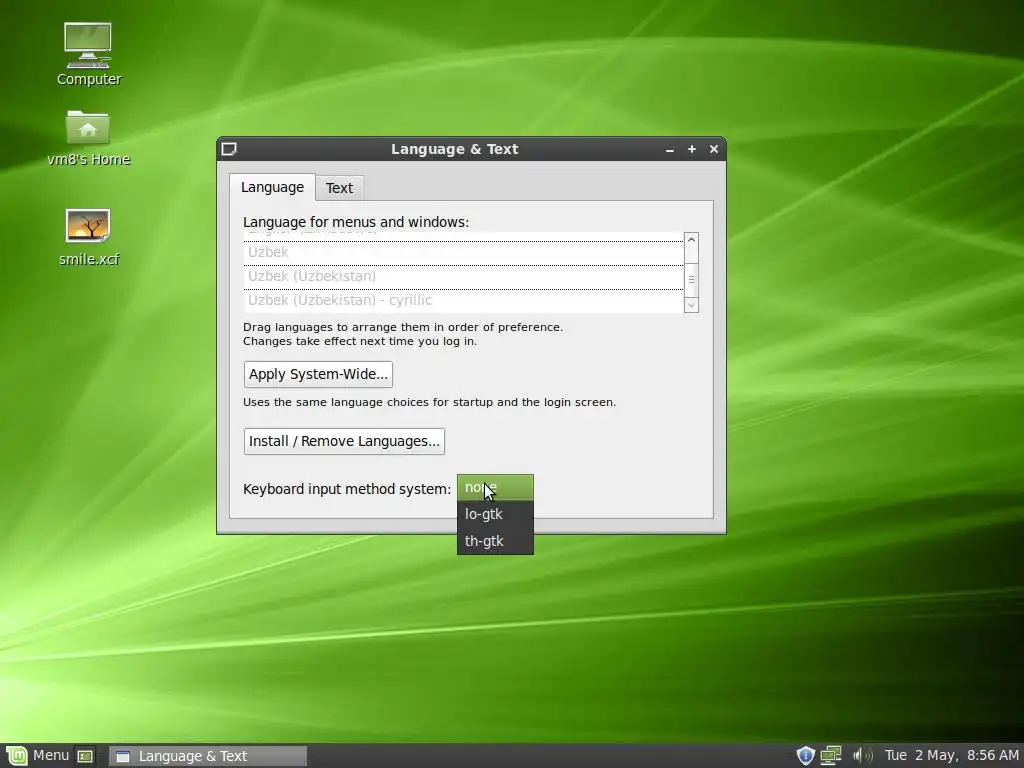Click Install / Remove Languages button

344,441
